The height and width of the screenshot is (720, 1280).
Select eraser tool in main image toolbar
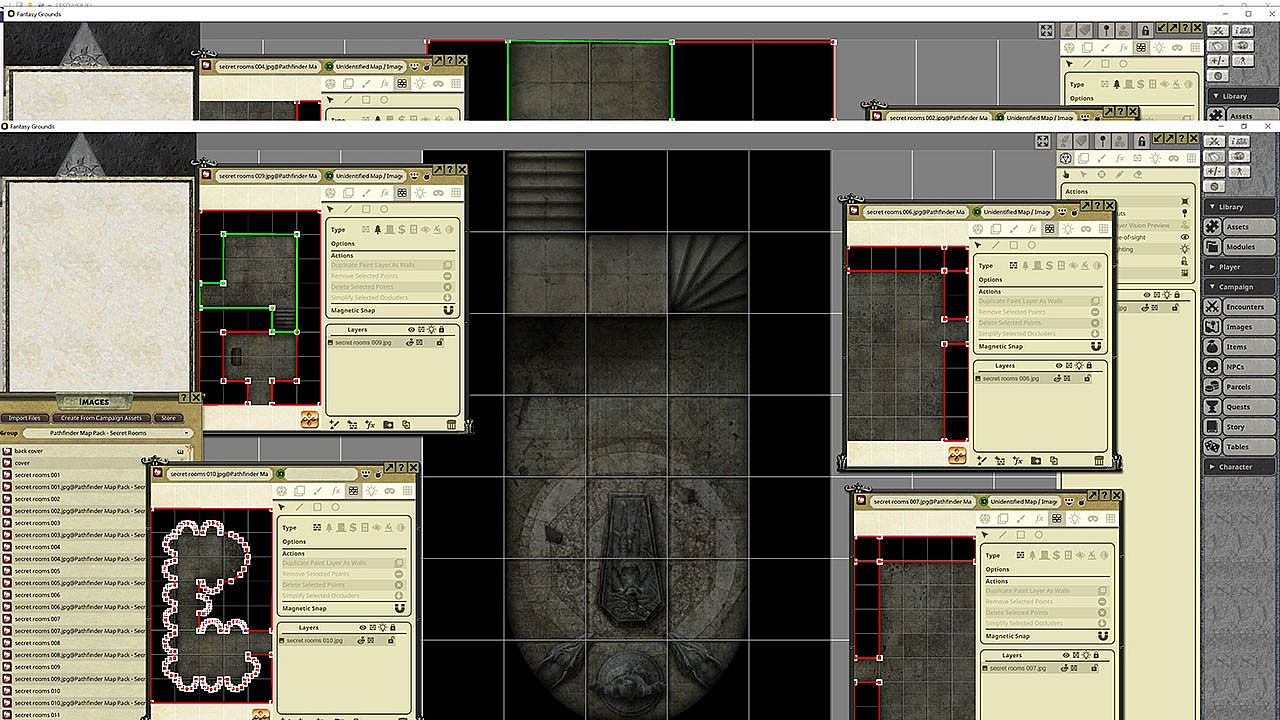click(x=1137, y=173)
